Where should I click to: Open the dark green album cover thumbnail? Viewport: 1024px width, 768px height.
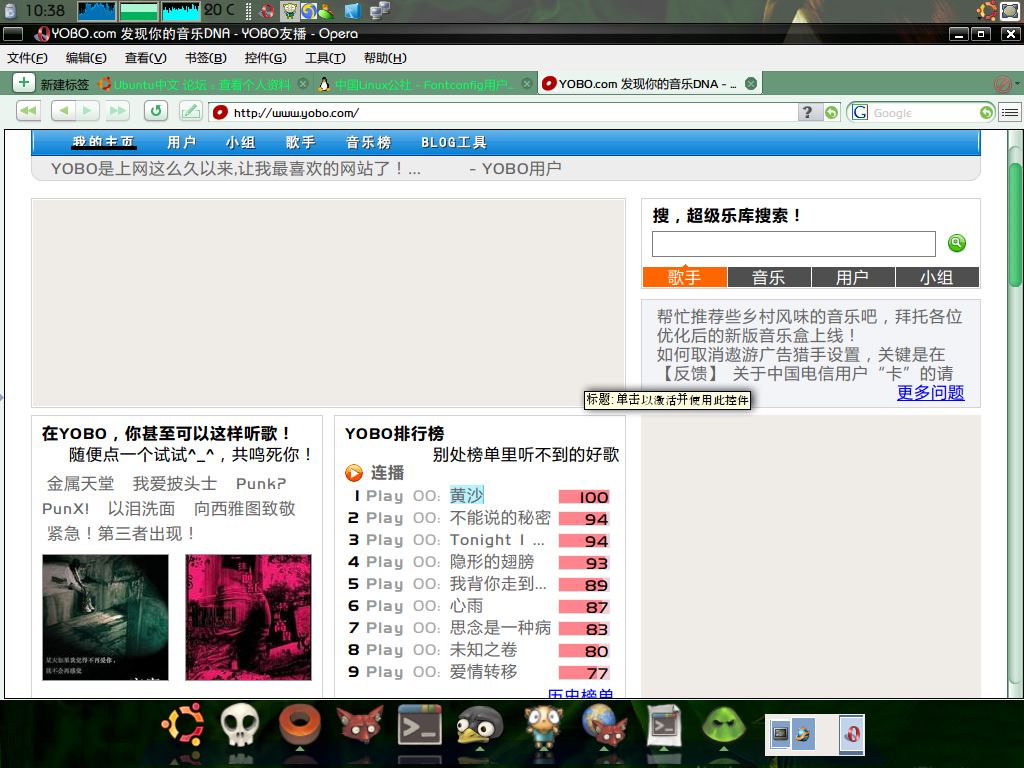coord(105,617)
